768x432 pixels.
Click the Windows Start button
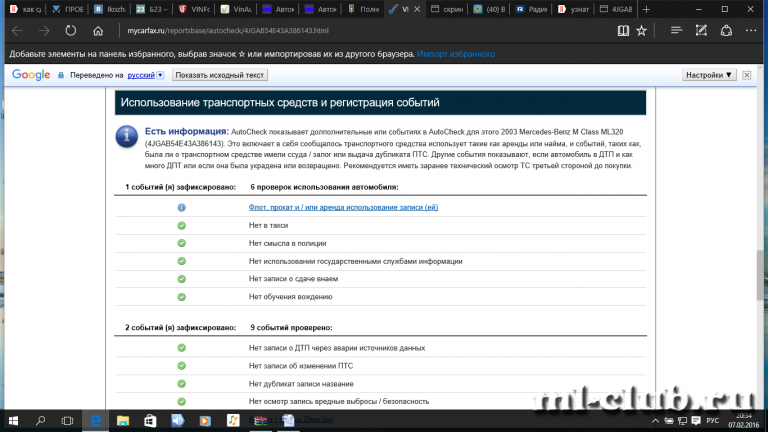[x=14, y=420]
